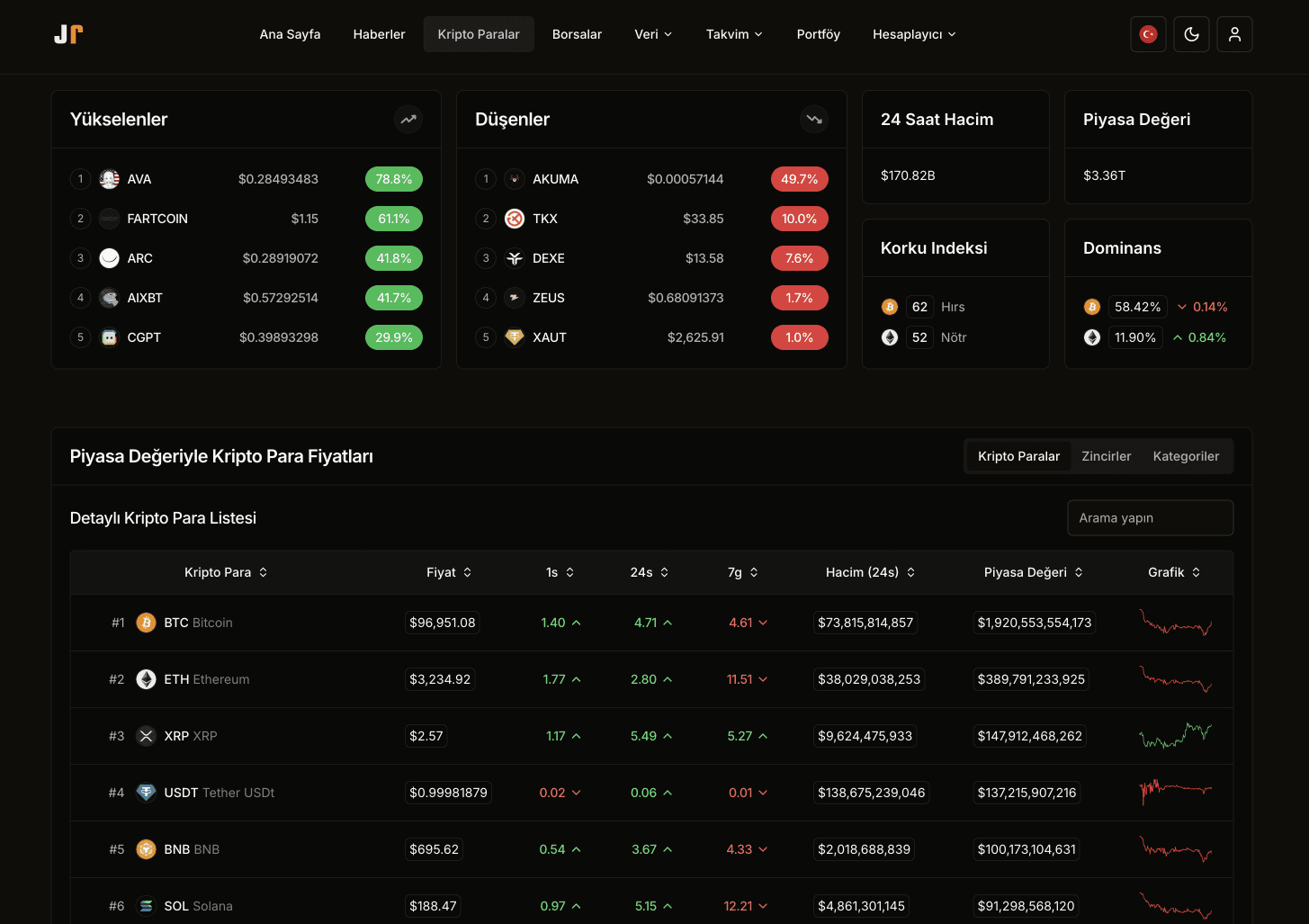The height and width of the screenshot is (924, 1309).
Task: Click the $96,951.08 Bitcoin price cell
Action: (442, 623)
